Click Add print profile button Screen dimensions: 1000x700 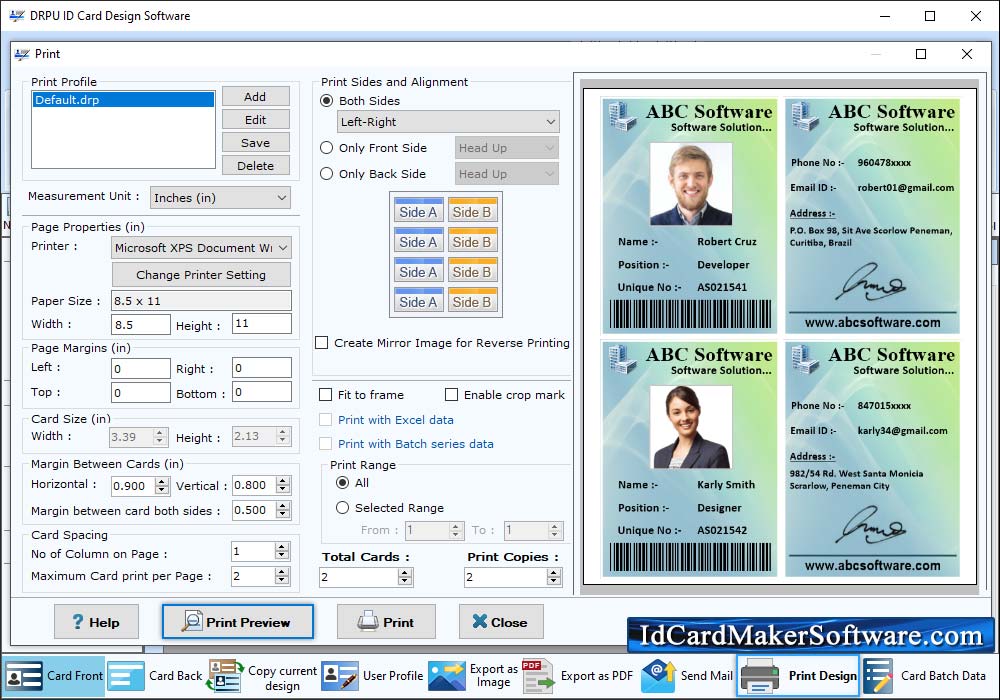click(256, 97)
